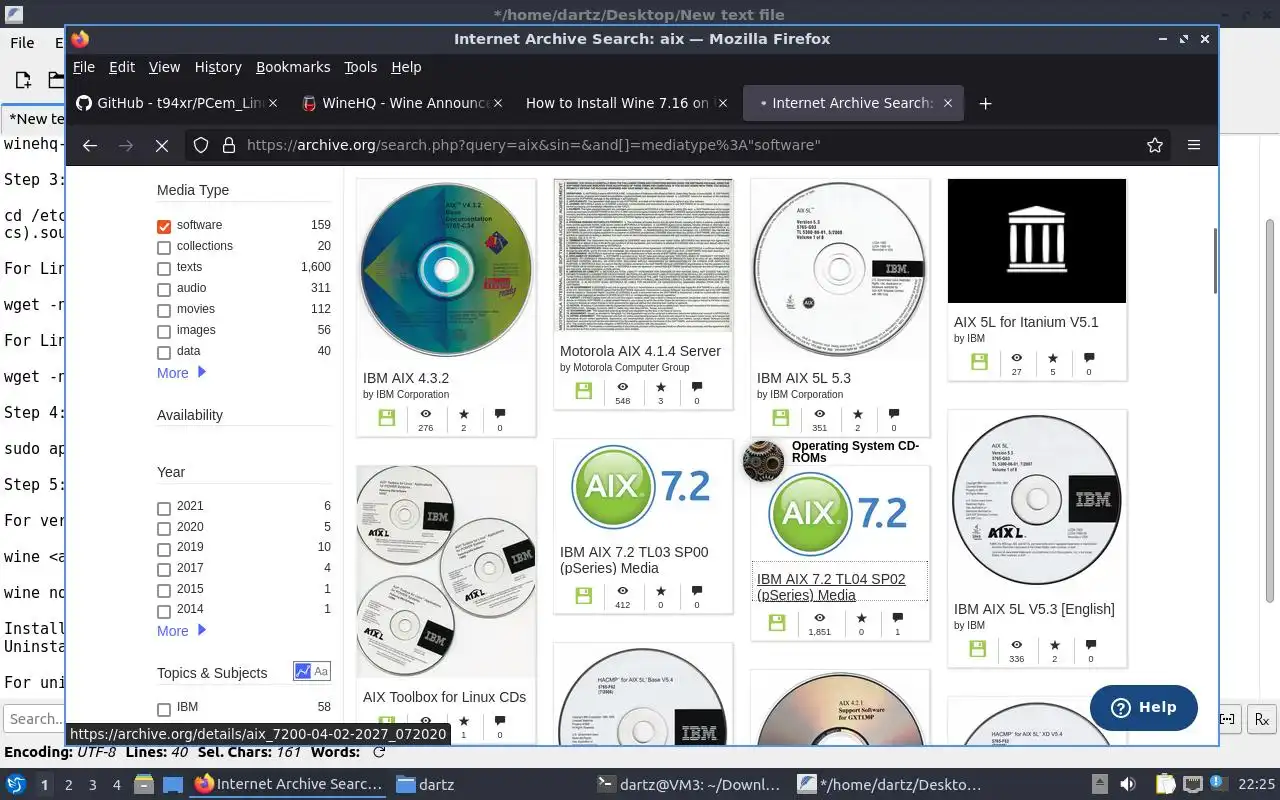Switch to workspace 2 in the taskbar

click(x=68, y=785)
